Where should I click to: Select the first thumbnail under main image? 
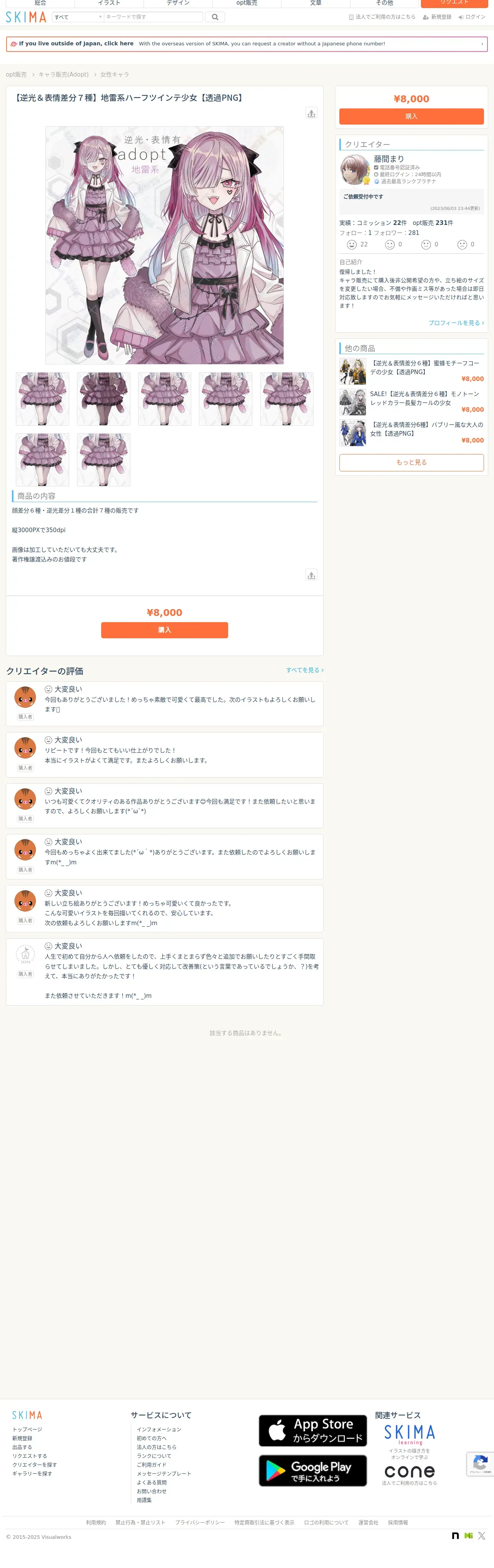(x=43, y=399)
